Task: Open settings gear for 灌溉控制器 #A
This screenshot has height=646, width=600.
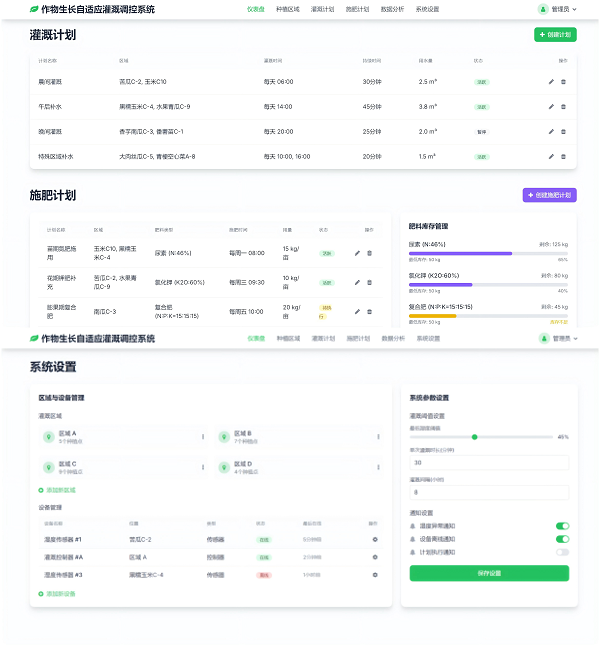Action: [375, 557]
